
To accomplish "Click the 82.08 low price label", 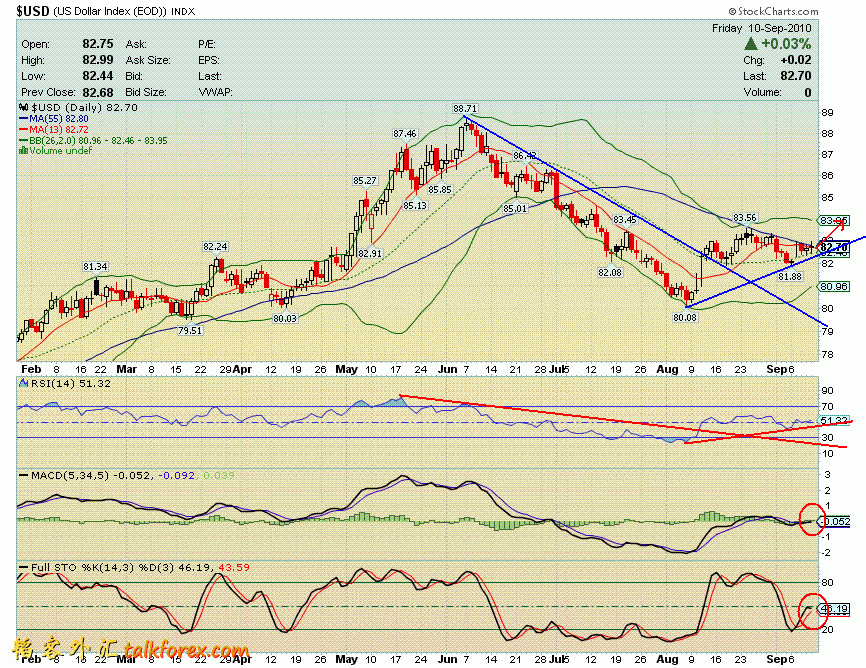I will pyautogui.click(x=610, y=272).
